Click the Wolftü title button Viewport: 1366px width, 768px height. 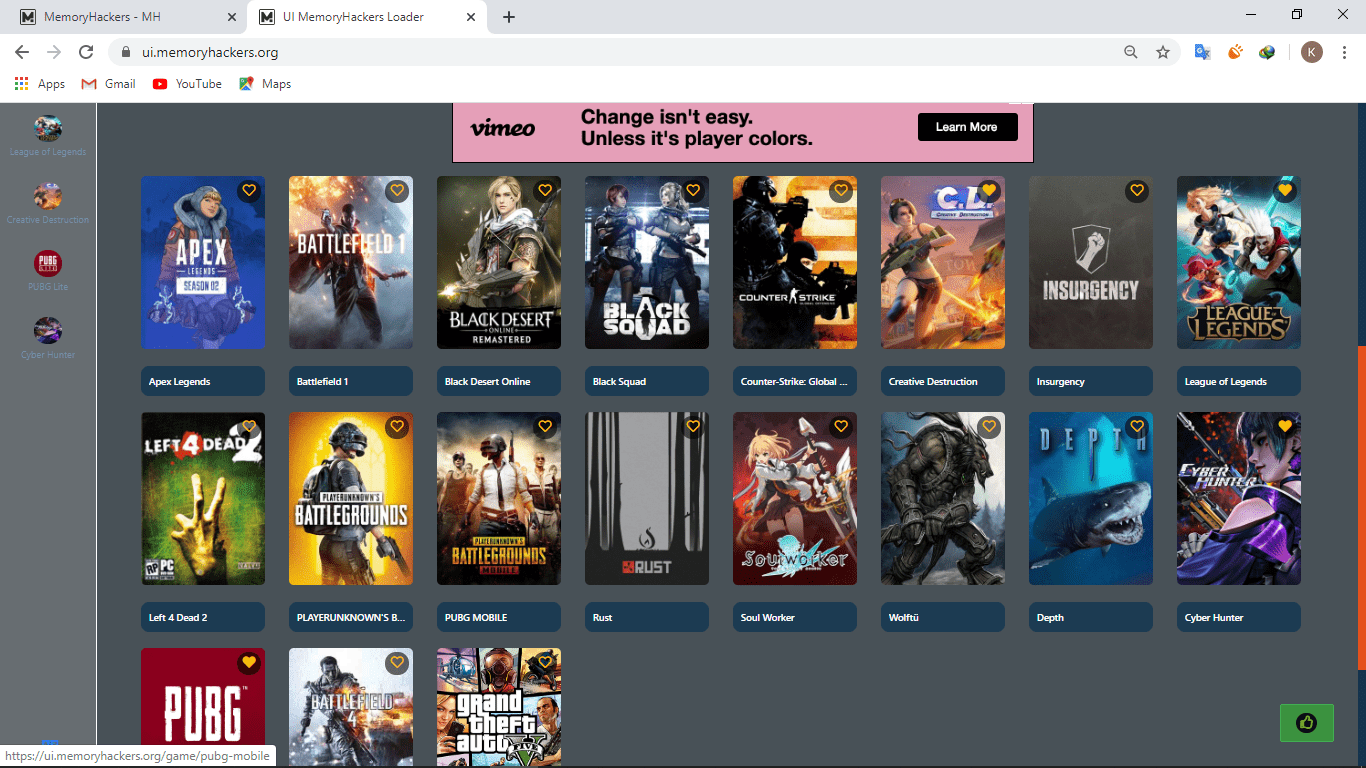pyautogui.click(x=943, y=617)
